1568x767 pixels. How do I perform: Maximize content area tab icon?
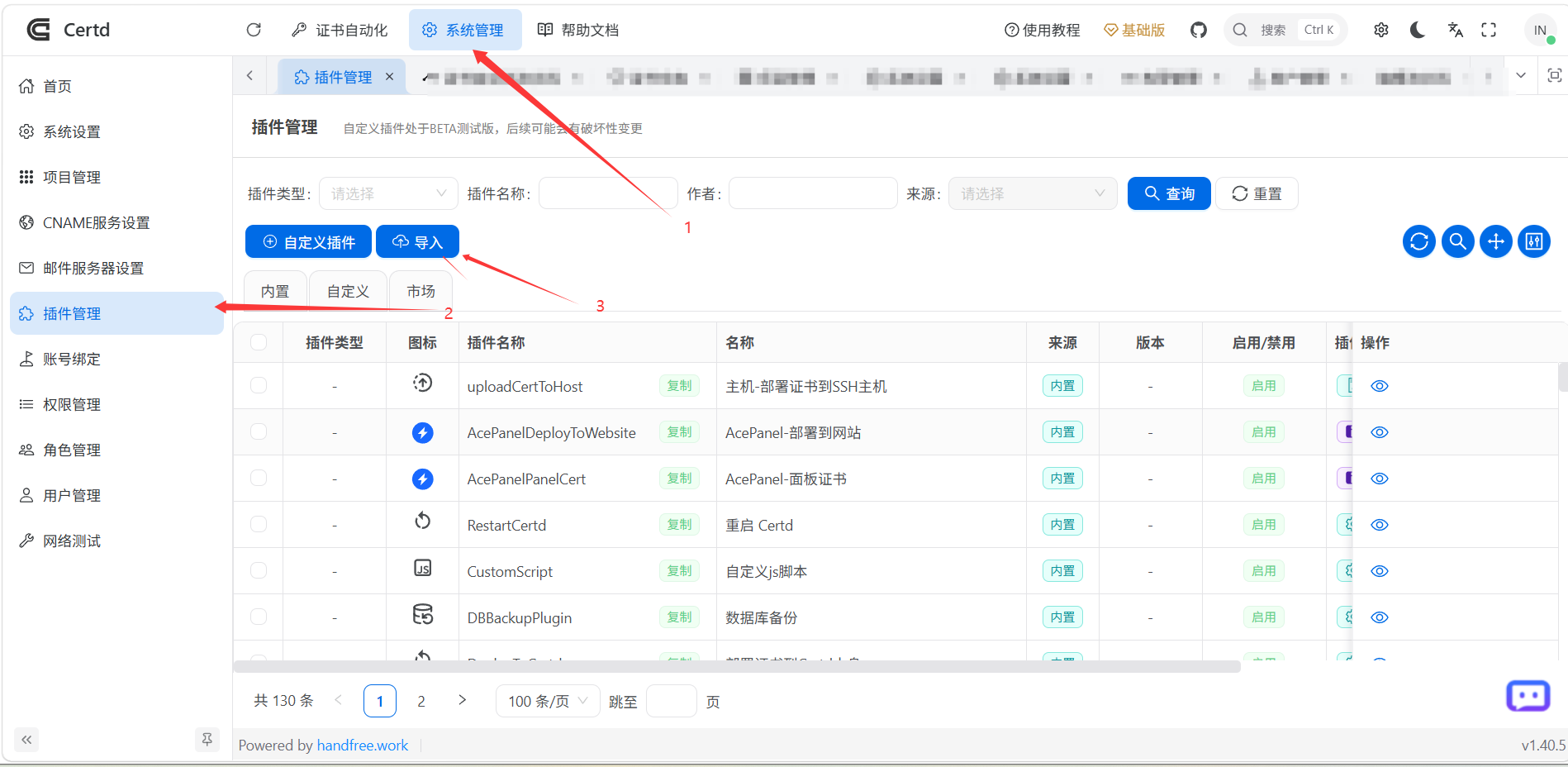1554,75
